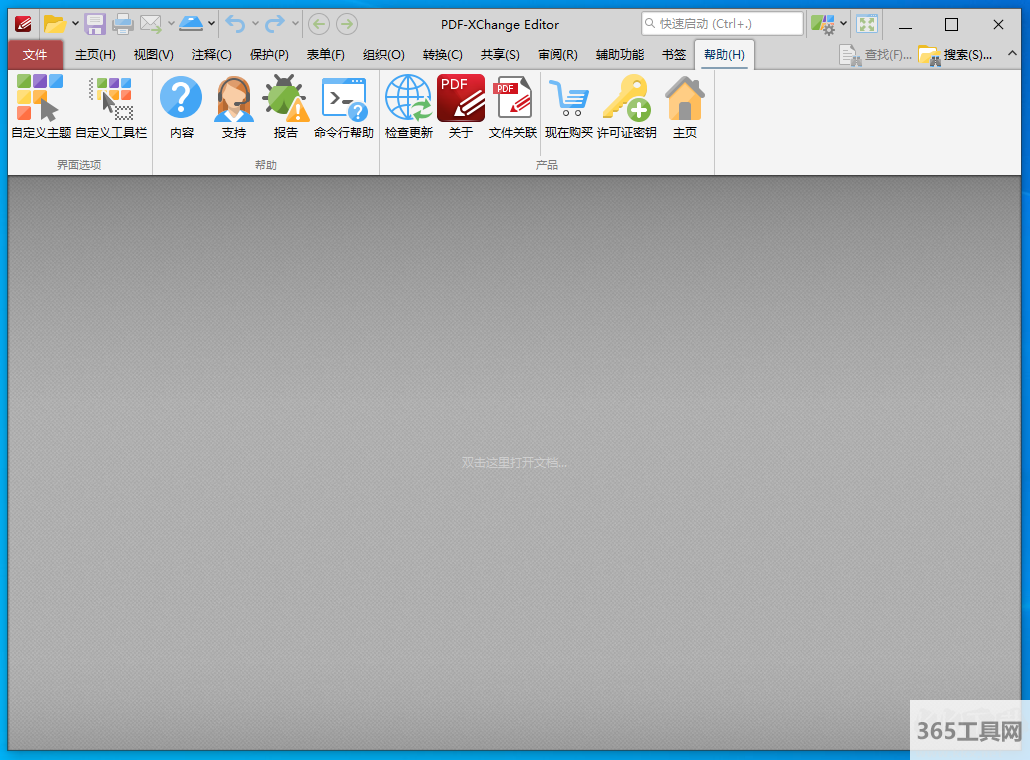Click the 文件关联 file association icon

point(513,99)
